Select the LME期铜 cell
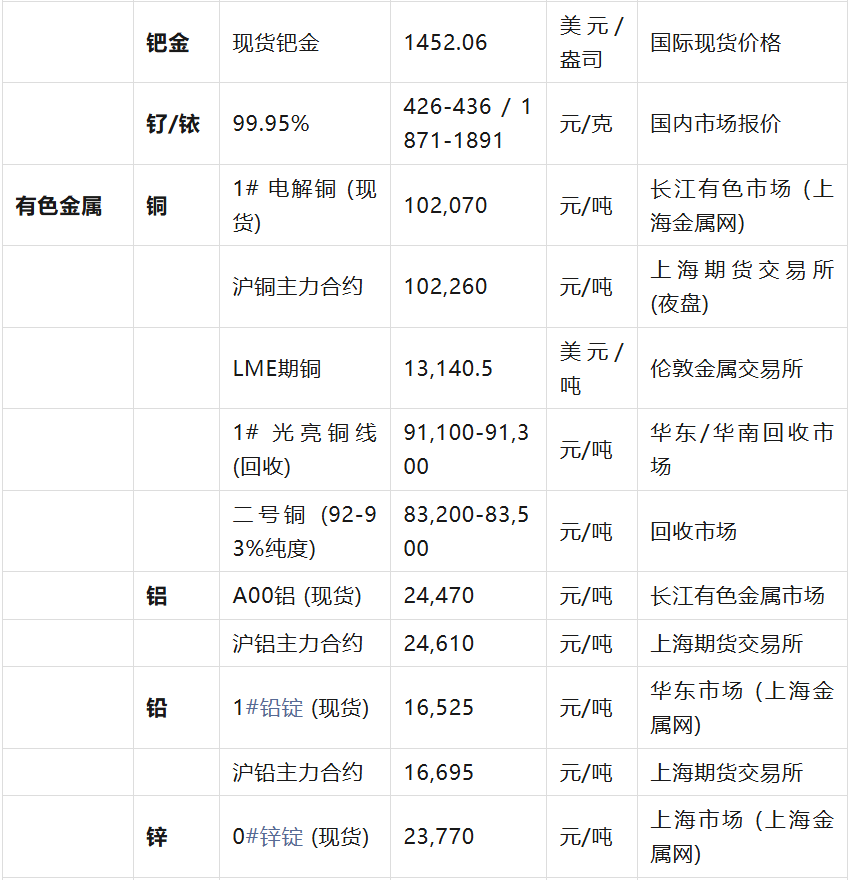Image resolution: width=850 pixels, height=880 pixels. [277, 369]
